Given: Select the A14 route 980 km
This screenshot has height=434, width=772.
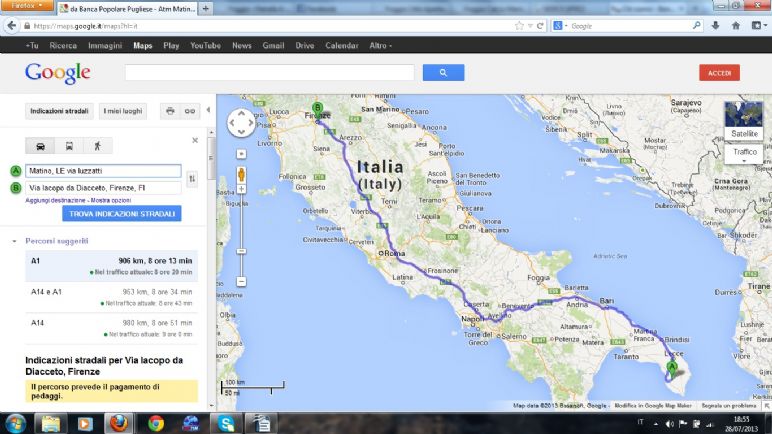Looking at the screenshot, I should [x=111, y=328].
